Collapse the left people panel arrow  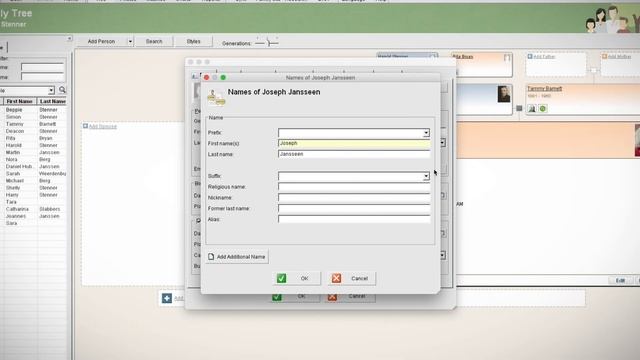point(69,38)
